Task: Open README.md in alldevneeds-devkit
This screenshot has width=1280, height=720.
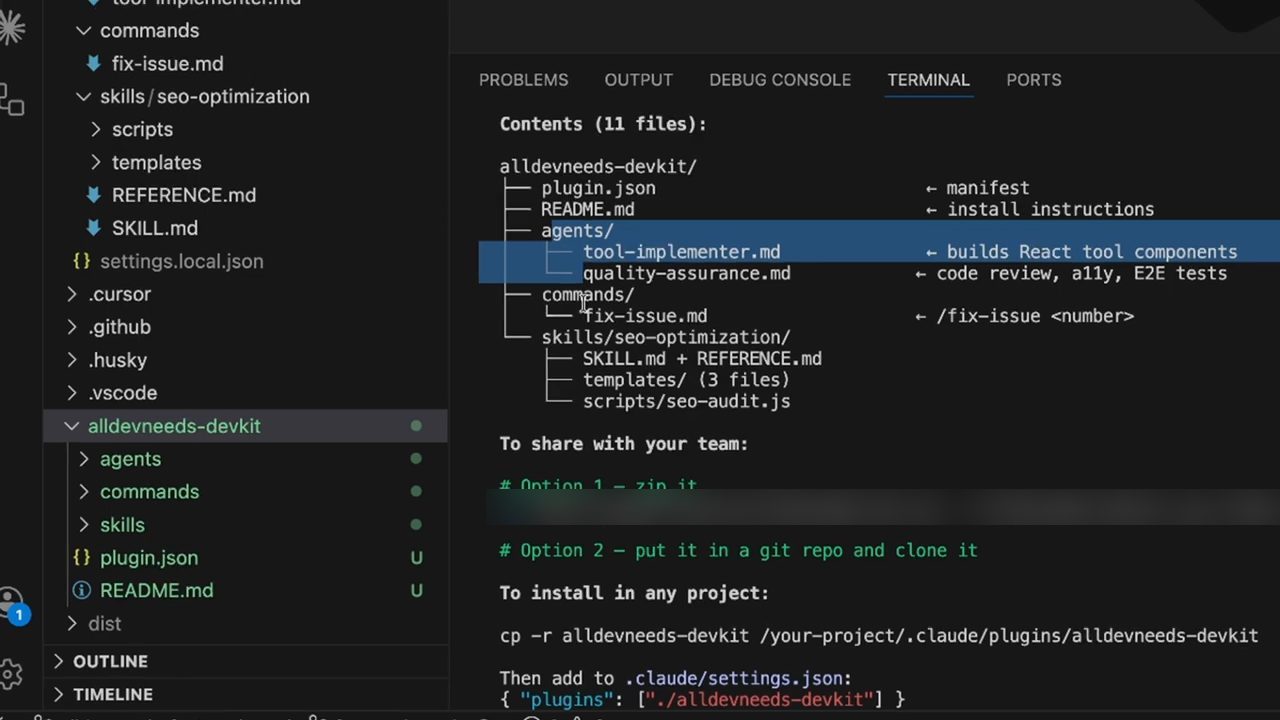Action: [x=157, y=591]
